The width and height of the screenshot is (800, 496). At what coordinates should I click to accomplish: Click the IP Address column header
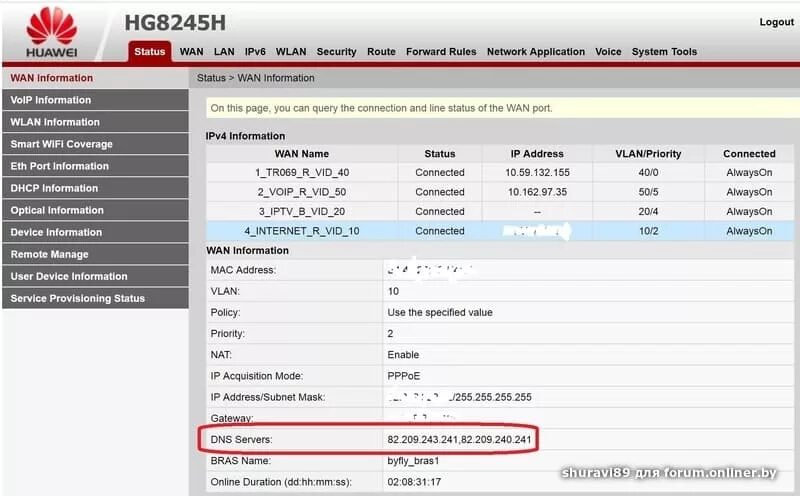click(x=537, y=154)
